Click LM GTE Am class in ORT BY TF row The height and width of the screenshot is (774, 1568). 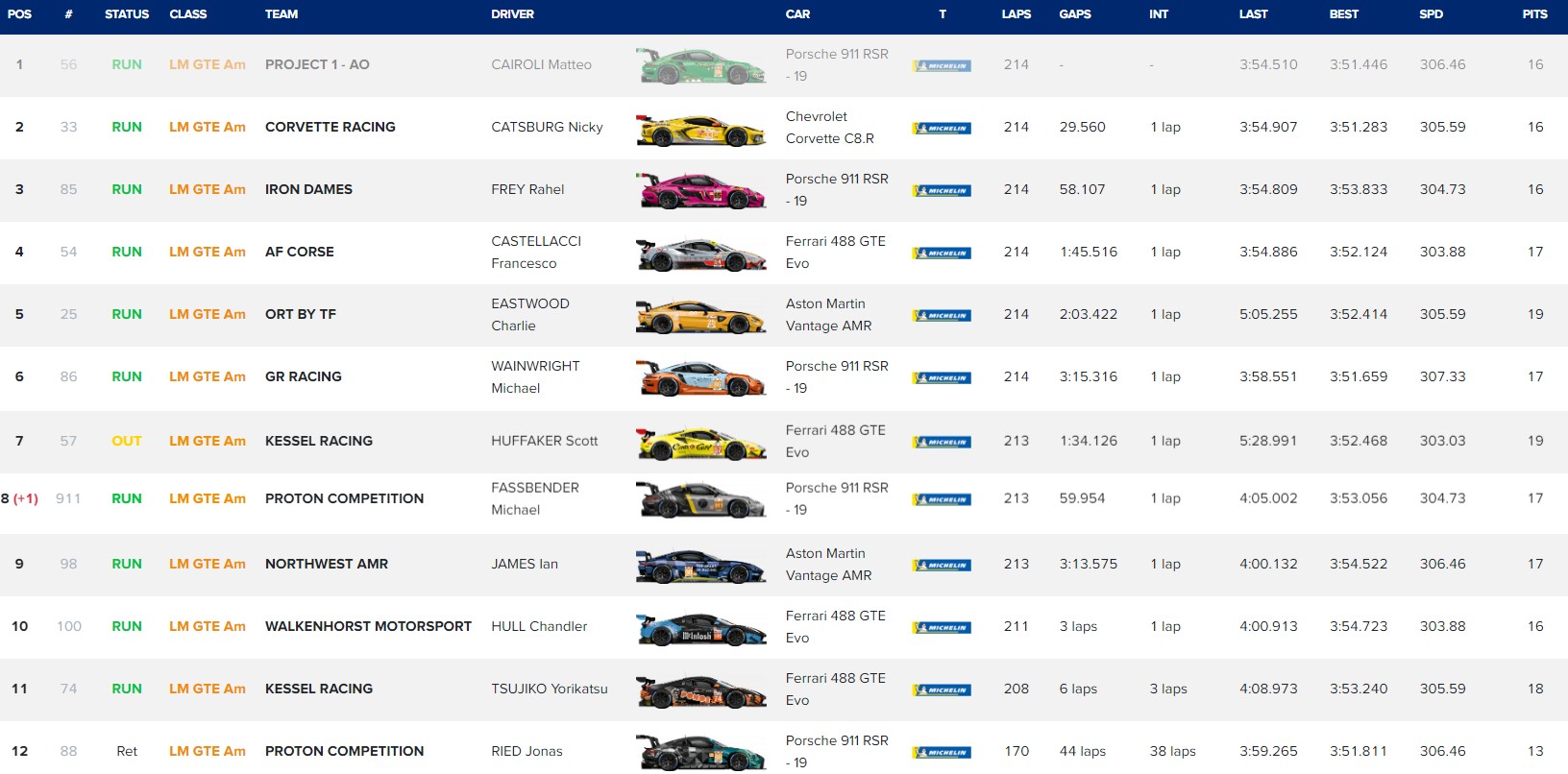pyautogui.click(x=207, y=314)
